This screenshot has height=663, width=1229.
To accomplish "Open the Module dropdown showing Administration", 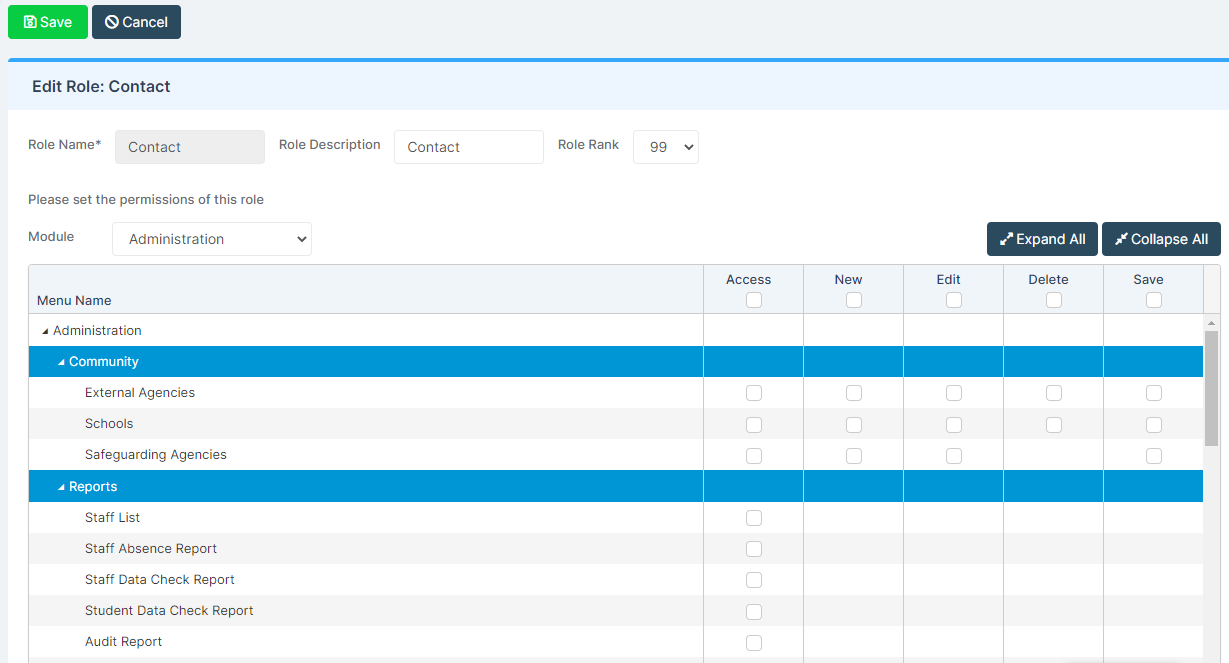I will 211,239.
